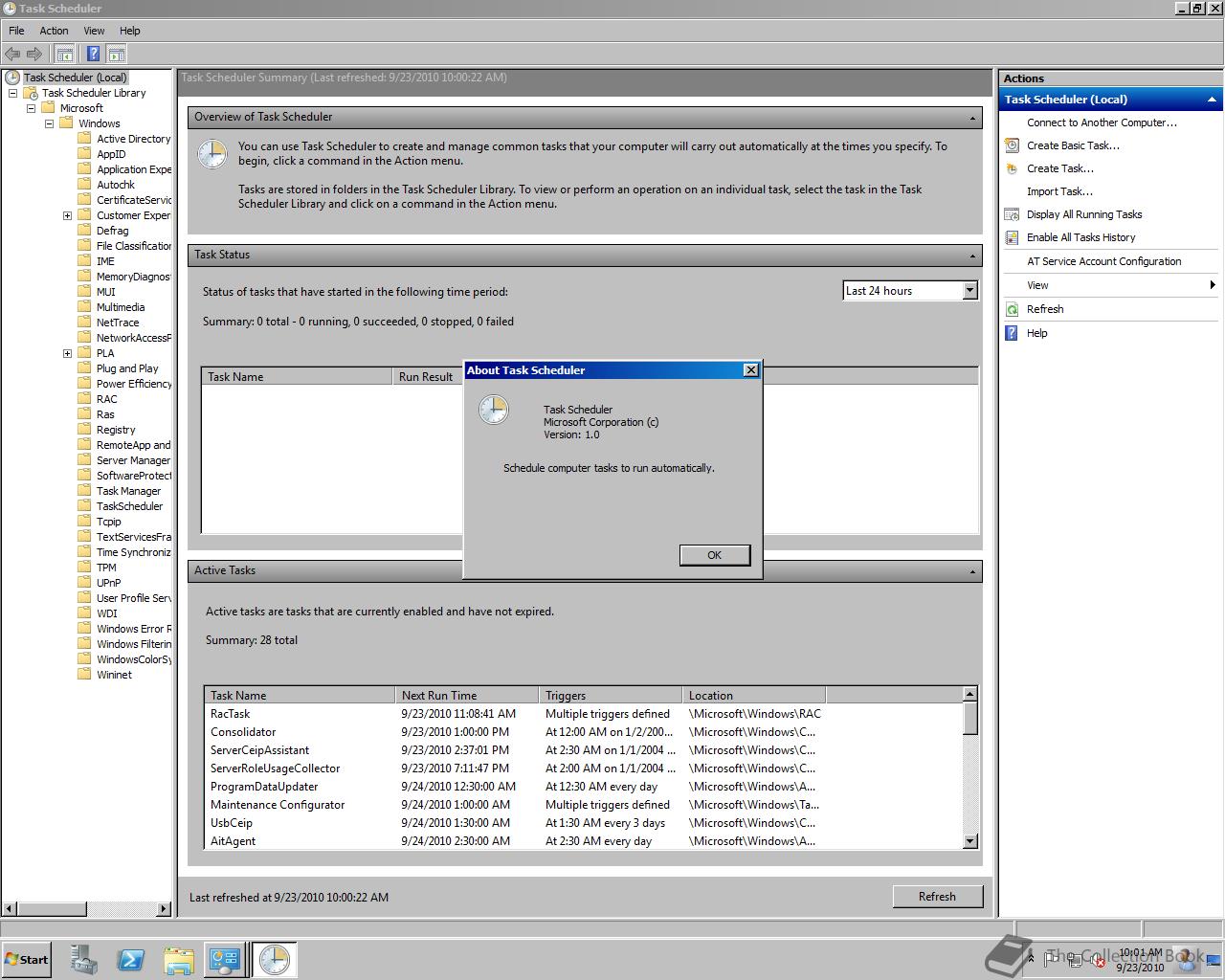
Task: Click Connect to Another Computer…
Action: pyautogui.click(x=1102, y=122)
